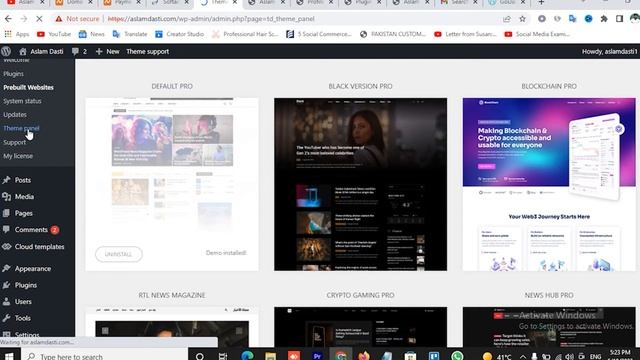Open Premiere Pro from taskbar
Screen dimensions: 640x360
tap(317, 356)
